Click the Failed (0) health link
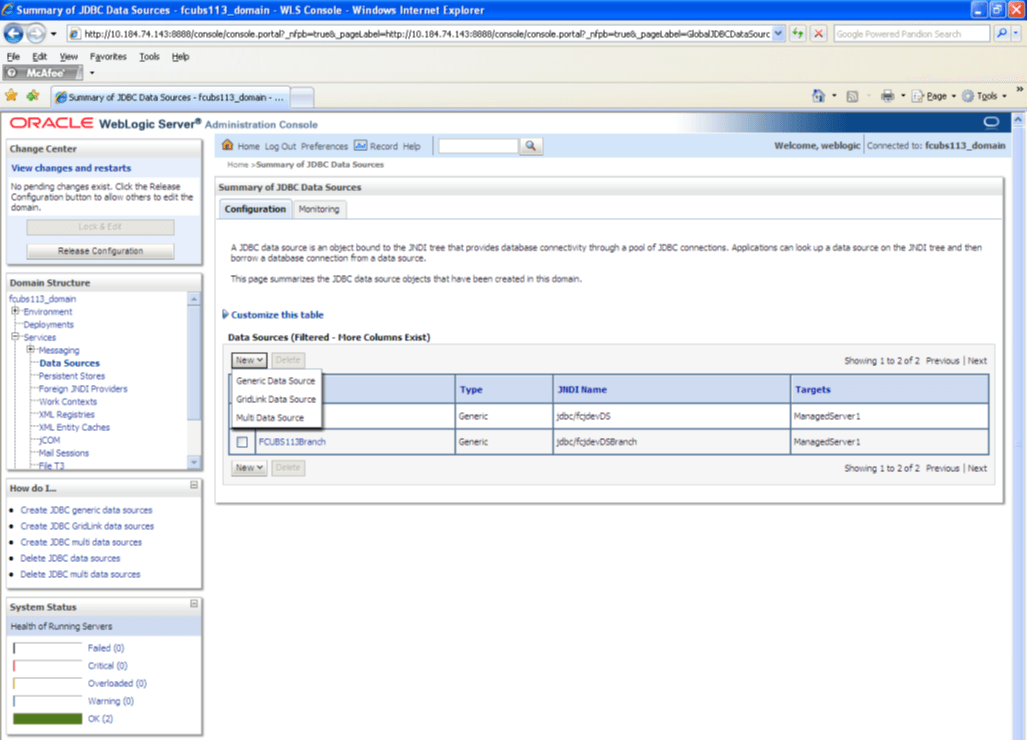The height and width of the screenshot is (740, 1027). tap(105, 648)
